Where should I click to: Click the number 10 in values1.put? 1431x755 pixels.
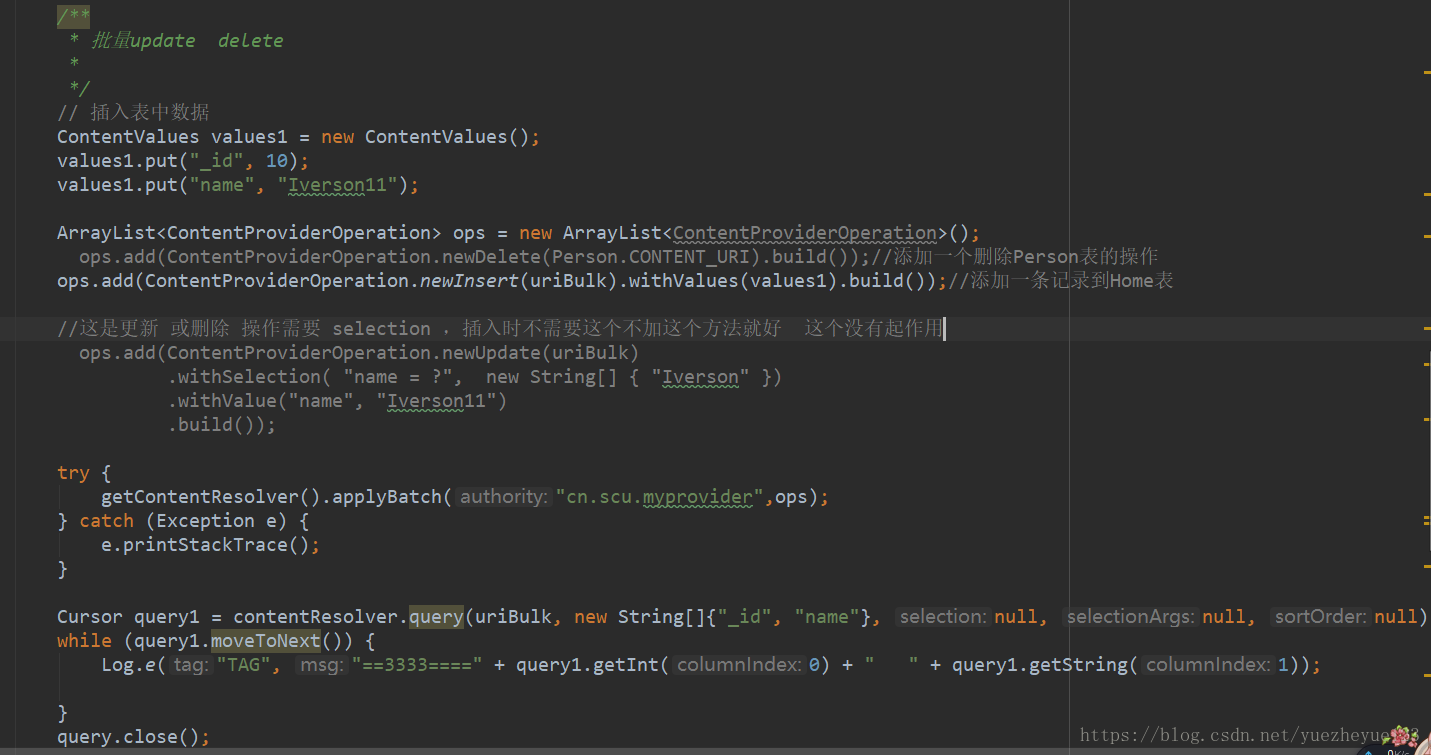(277, 161)
